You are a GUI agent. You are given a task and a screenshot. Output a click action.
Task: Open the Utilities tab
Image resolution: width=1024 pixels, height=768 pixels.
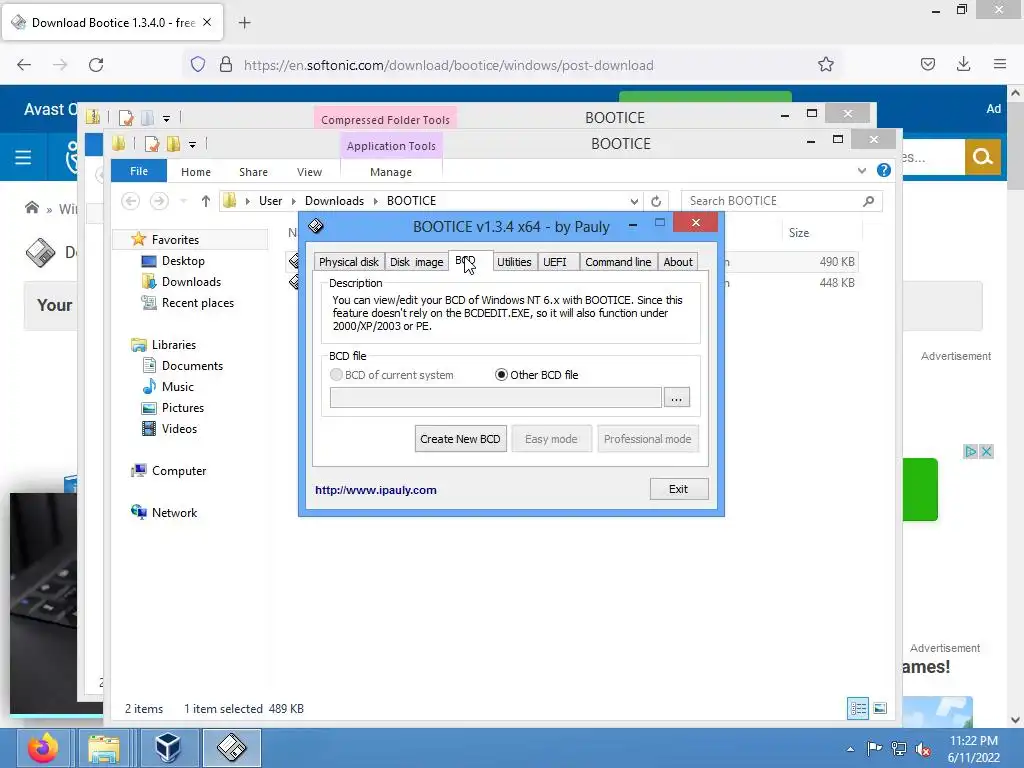514,262
